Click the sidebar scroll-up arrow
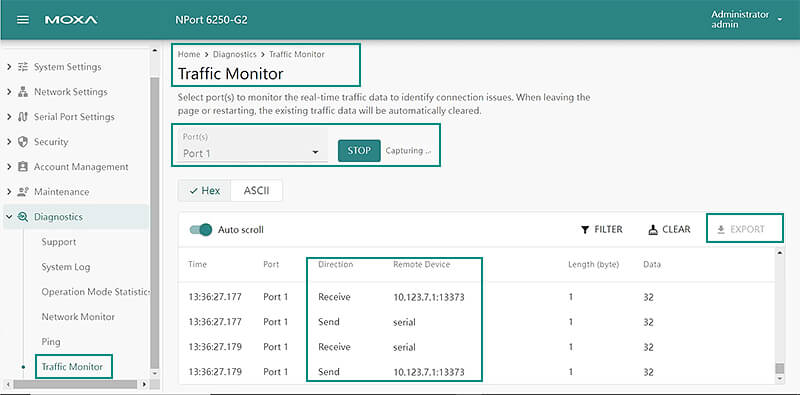This screenshot has width=800, height=395. click(155, 50)
